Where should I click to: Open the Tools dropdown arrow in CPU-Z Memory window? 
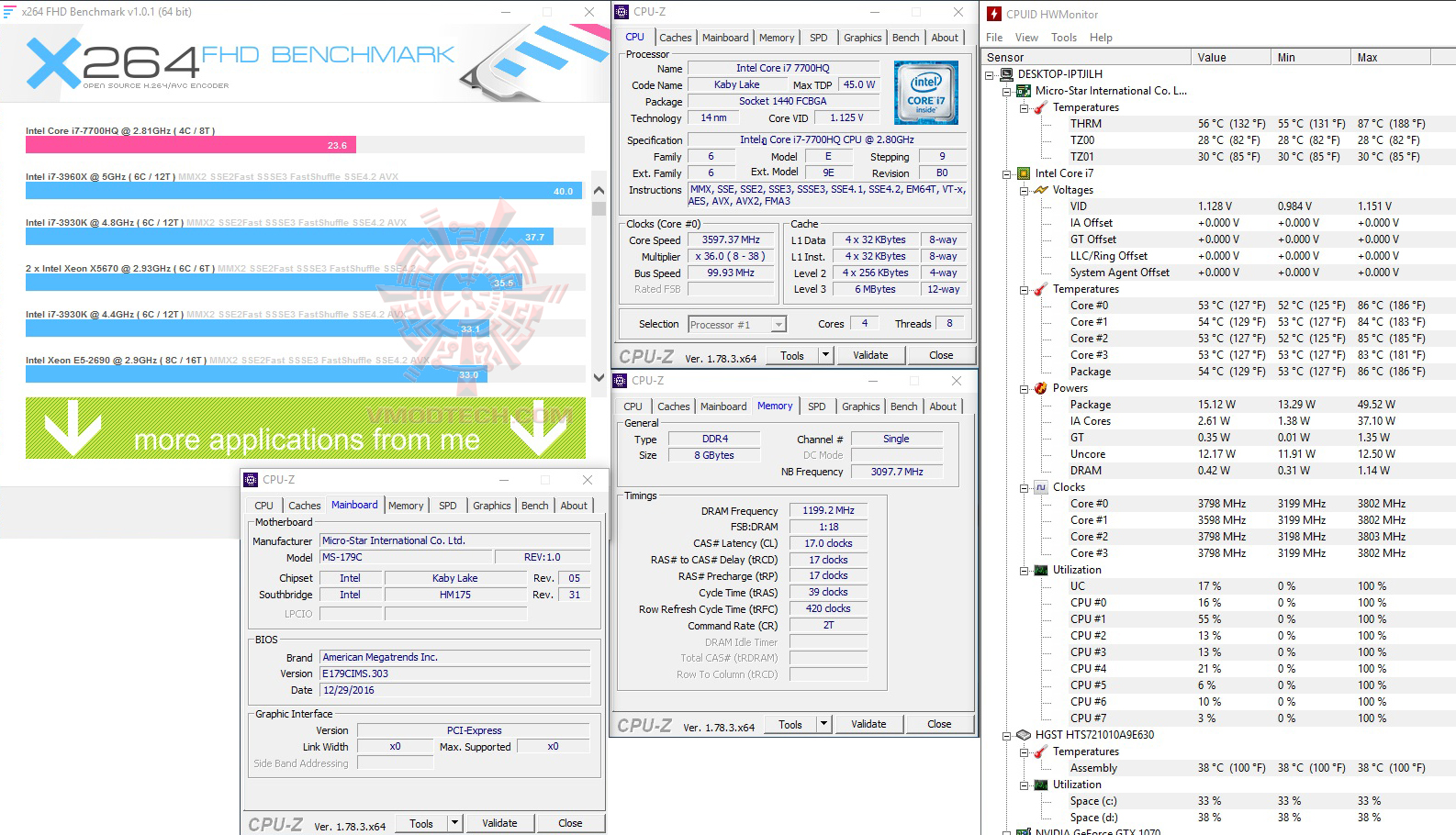[823, 724]
